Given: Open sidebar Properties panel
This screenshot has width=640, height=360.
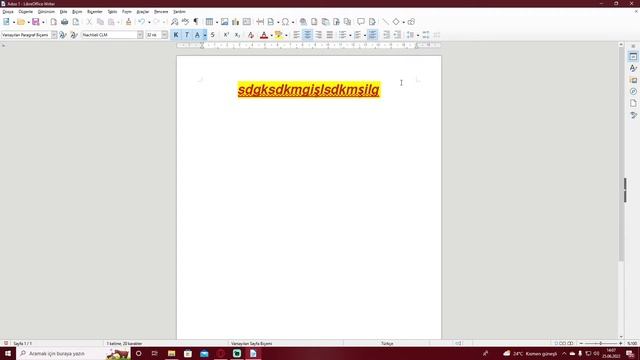Looking at the screenshot, I should point(633,57).
